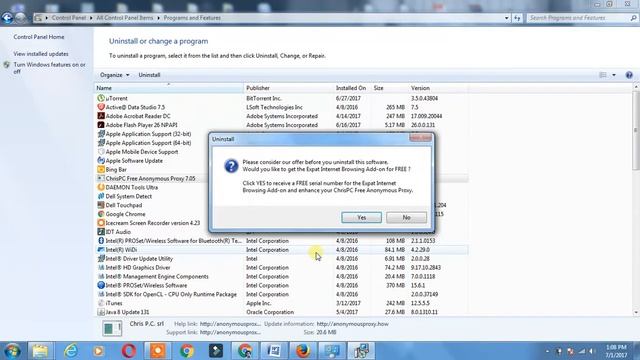The image size is (640, 360).
Task: Click the address bar refresh button
Action: tap(517, 18)
